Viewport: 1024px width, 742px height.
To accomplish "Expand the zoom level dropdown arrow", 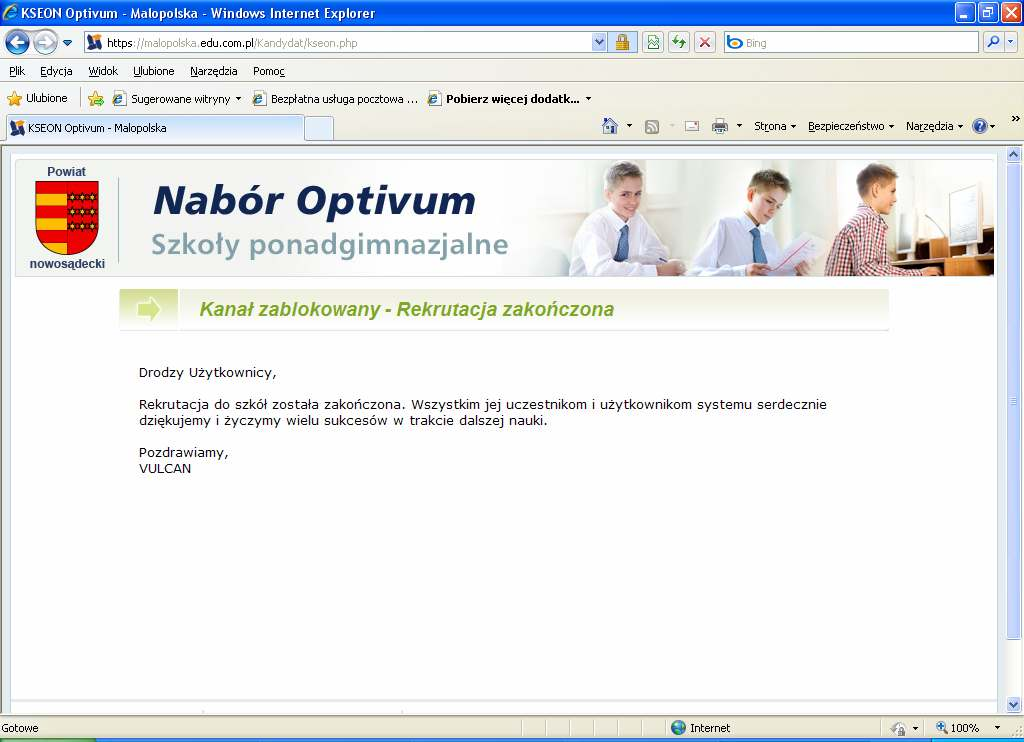I will 997,728.
